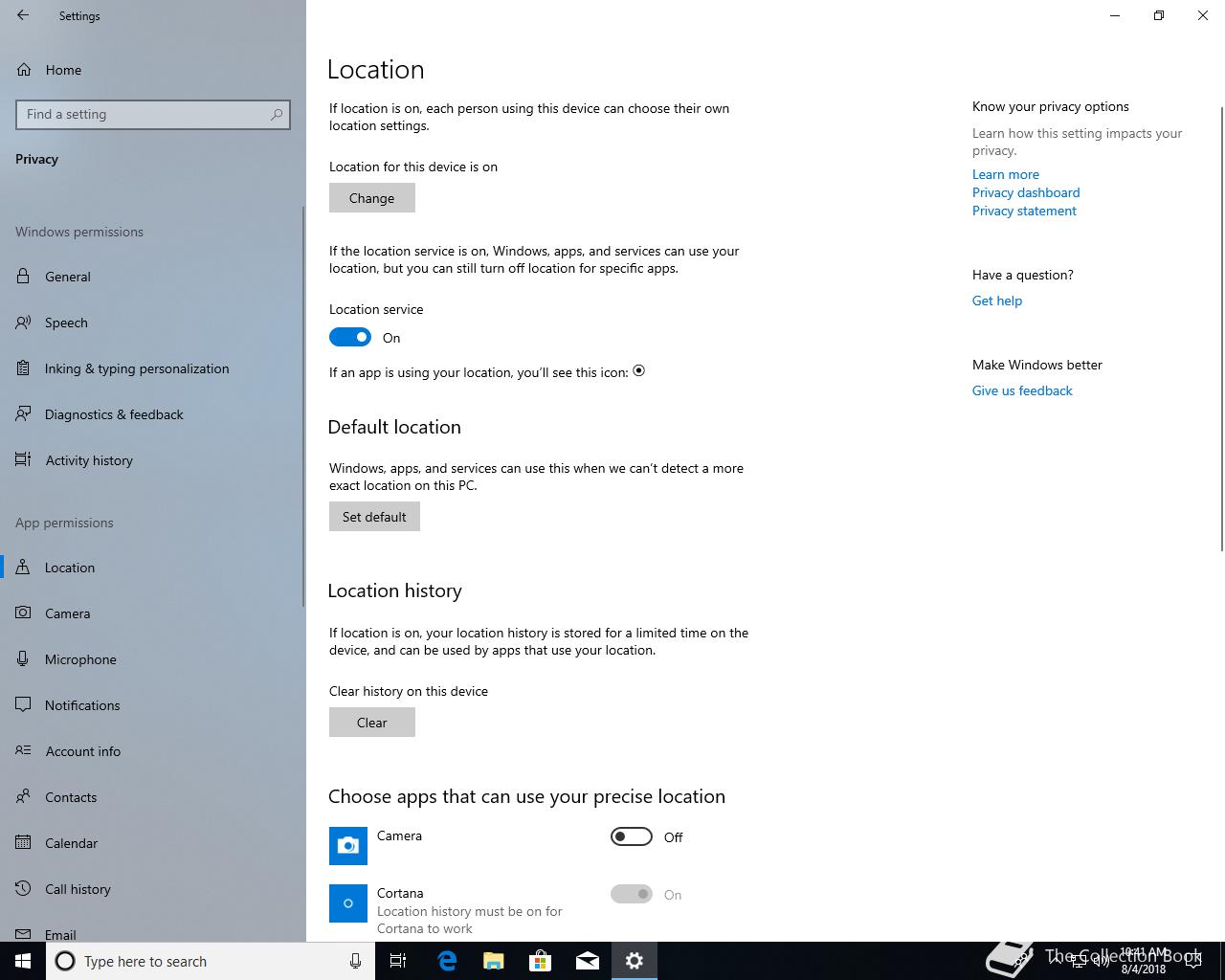Click the Speech icon in sidebar
The image size is (1225, 980).
click(23, 323)
